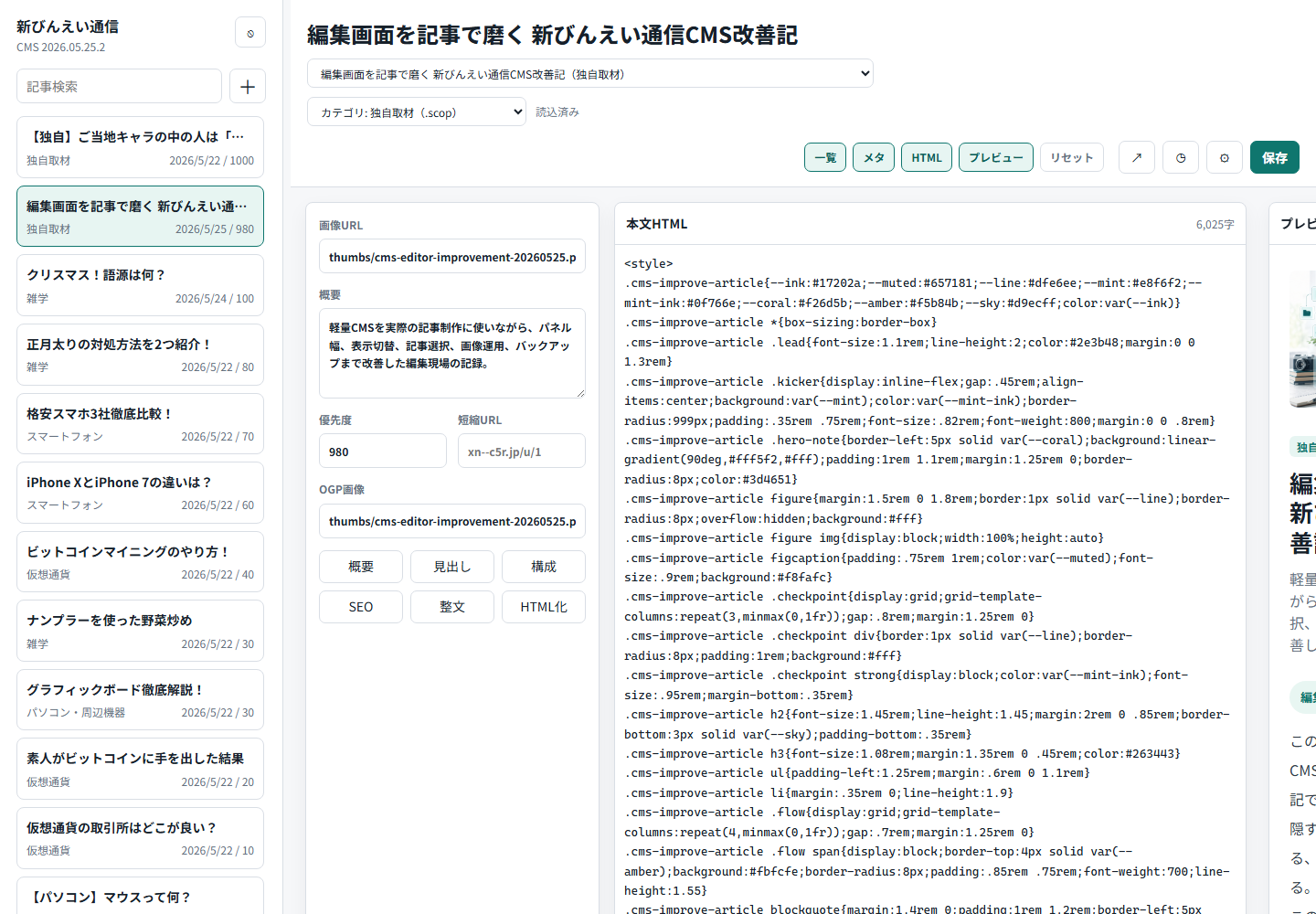Viewport: 1316px width, 914px height.
Task: Click the 画像URL input field
Action: (x=452, y=257)
